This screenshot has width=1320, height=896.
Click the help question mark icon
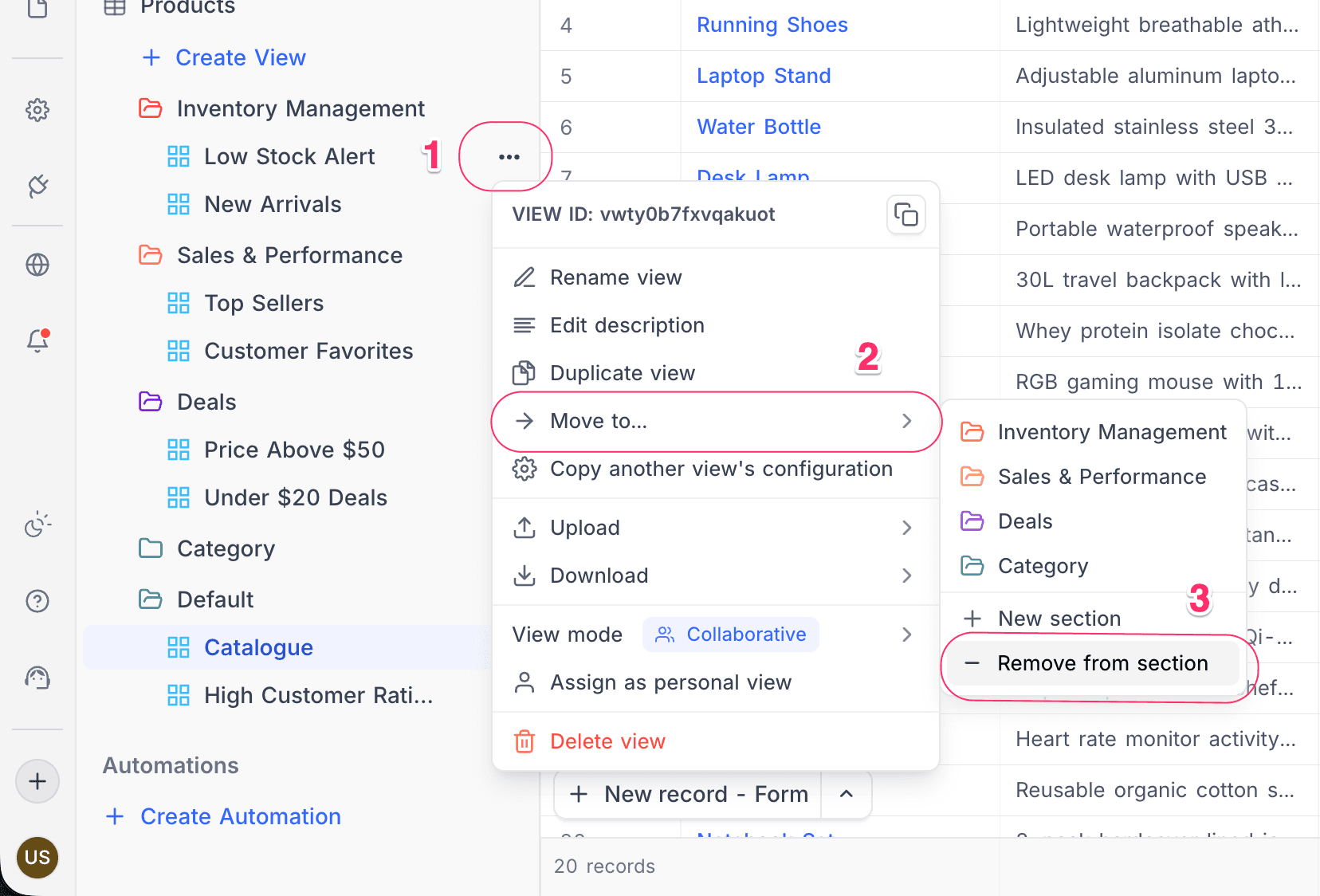[37, 601]
